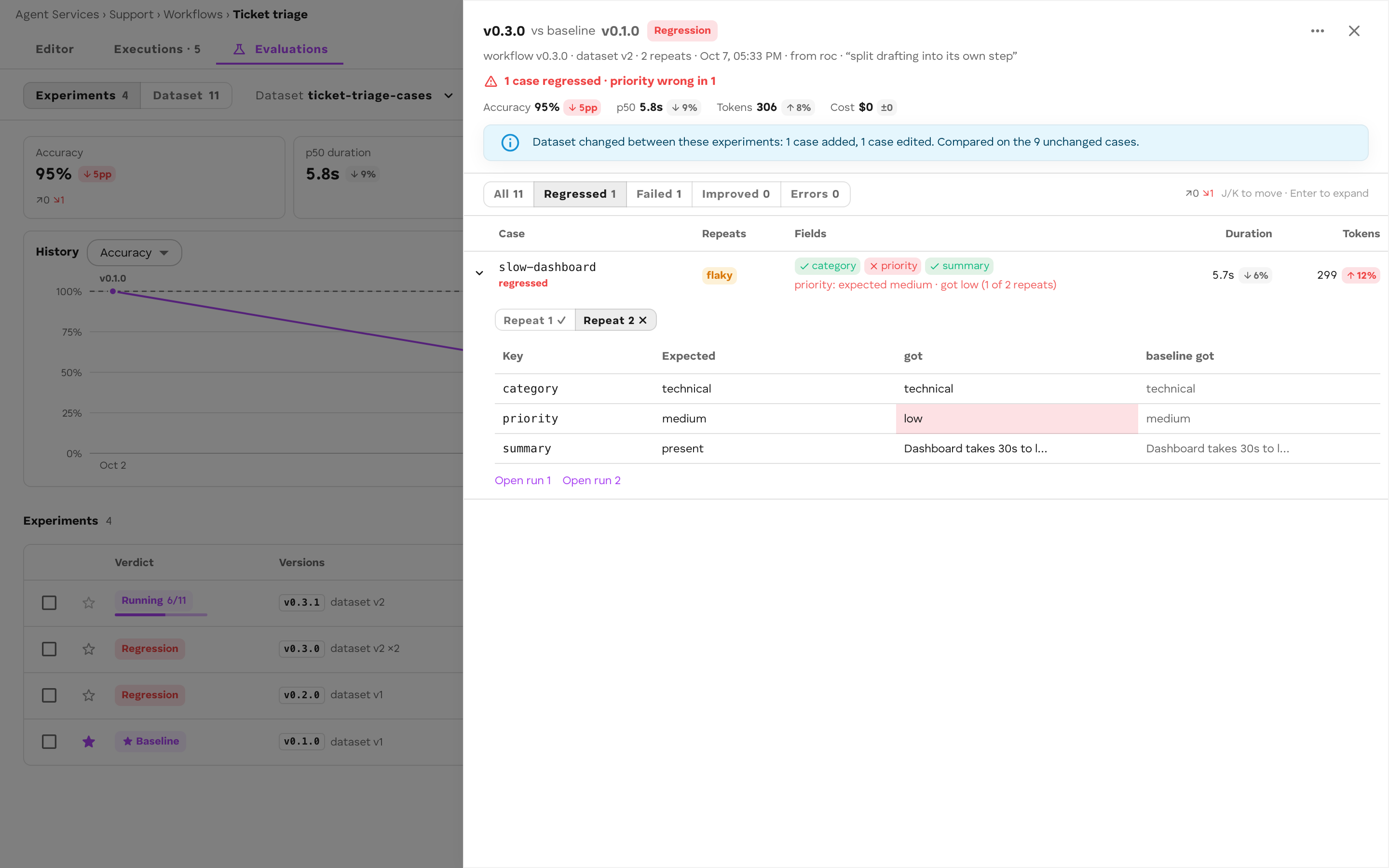1389x868 pixels.
Task: Click the passing category field chip
Action: (827, 266)
